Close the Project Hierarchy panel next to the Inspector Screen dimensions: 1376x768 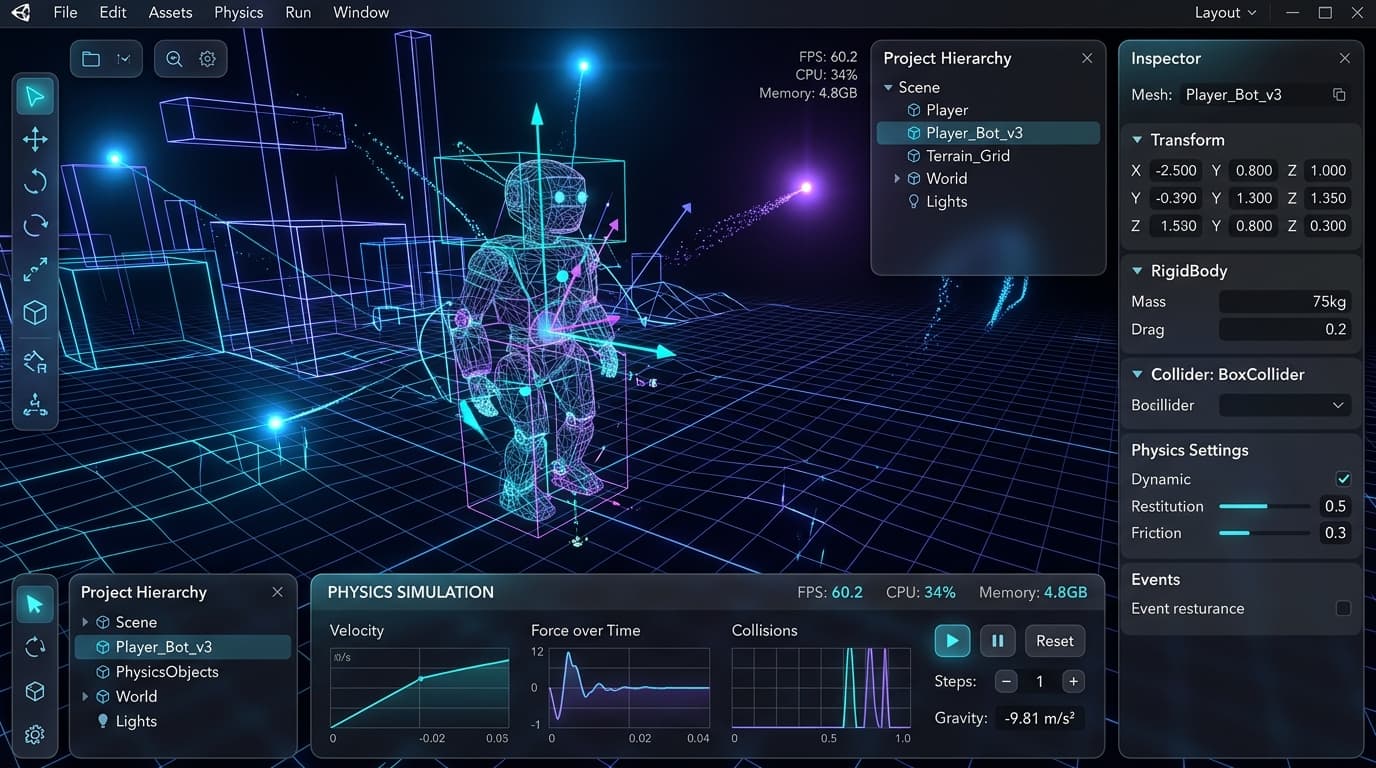click(x=1087, y=58)
